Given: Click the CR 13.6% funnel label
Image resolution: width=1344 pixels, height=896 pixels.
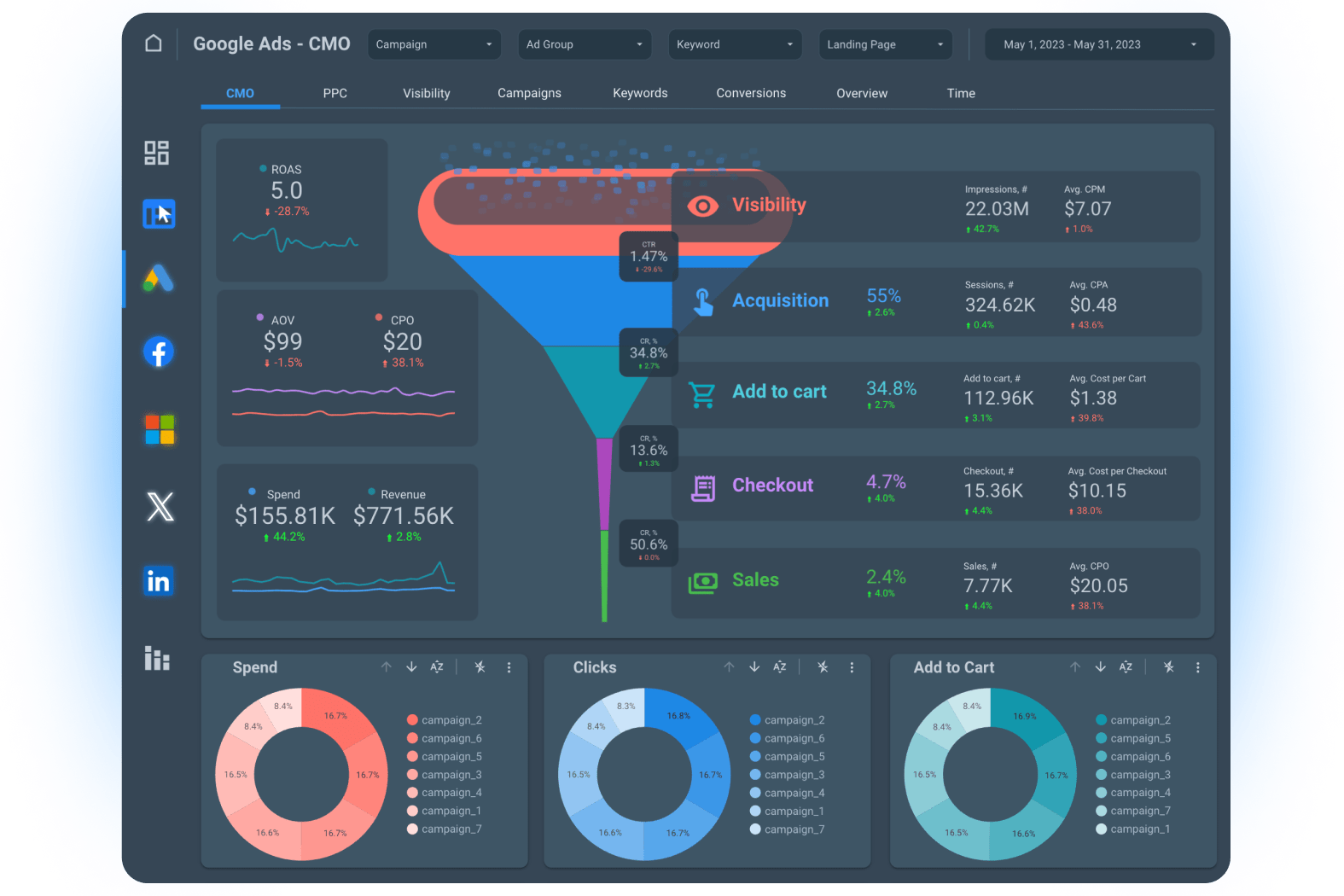Looking at the screenshot, I should coord(649,450).
